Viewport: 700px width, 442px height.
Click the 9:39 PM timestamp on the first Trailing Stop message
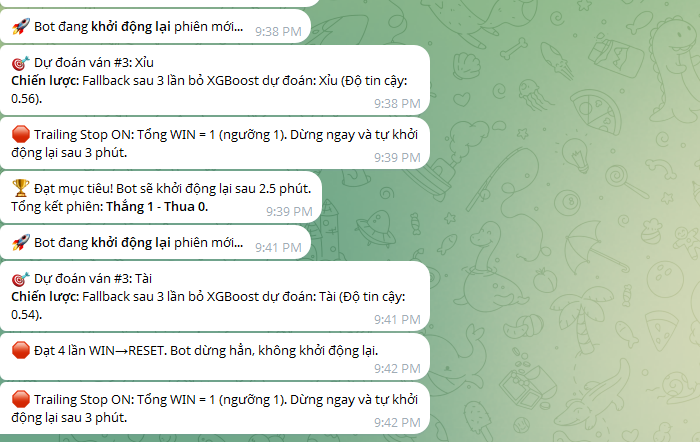pos(397,158)
